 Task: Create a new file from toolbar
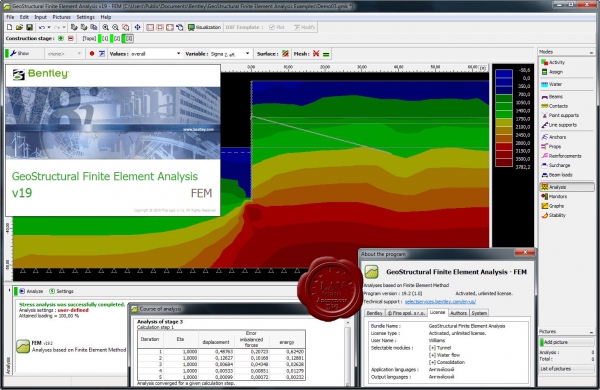[10, 27]
